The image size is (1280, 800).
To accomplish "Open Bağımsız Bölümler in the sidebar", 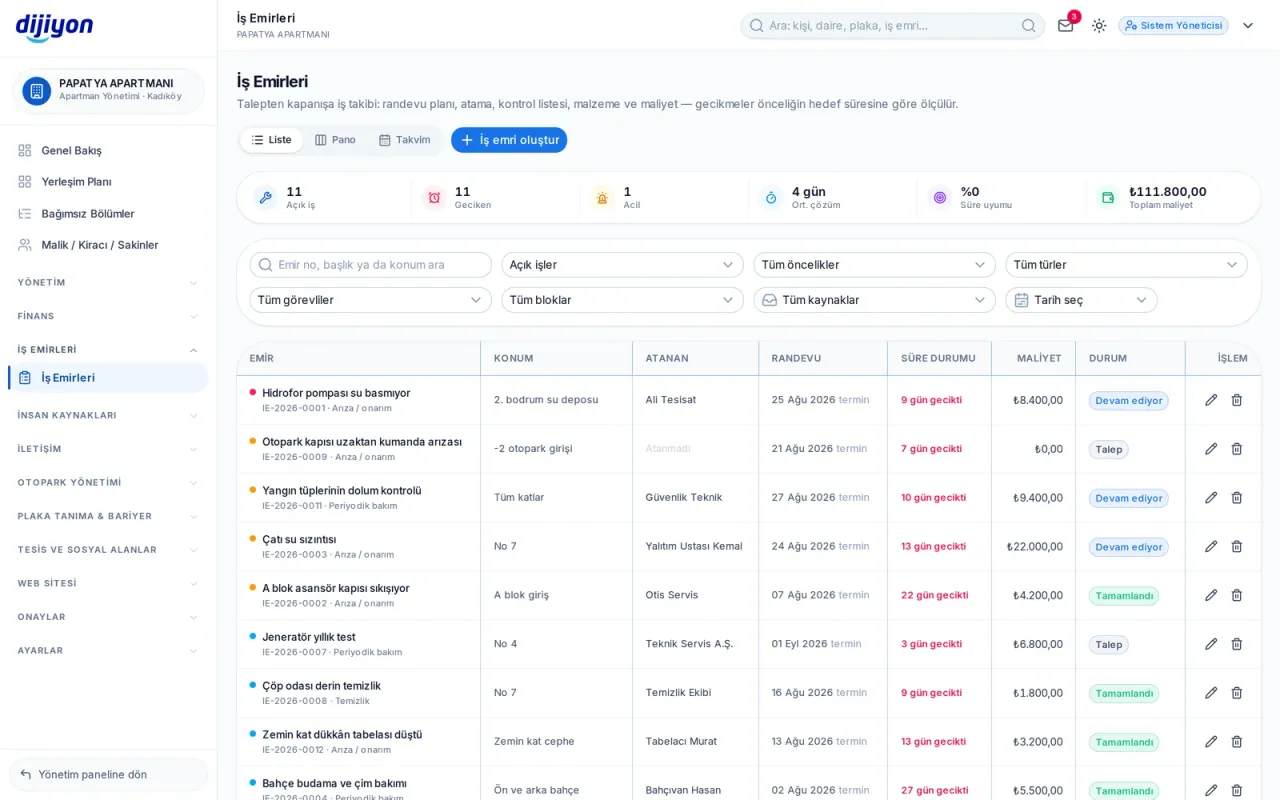I will (x=108, y=213).
